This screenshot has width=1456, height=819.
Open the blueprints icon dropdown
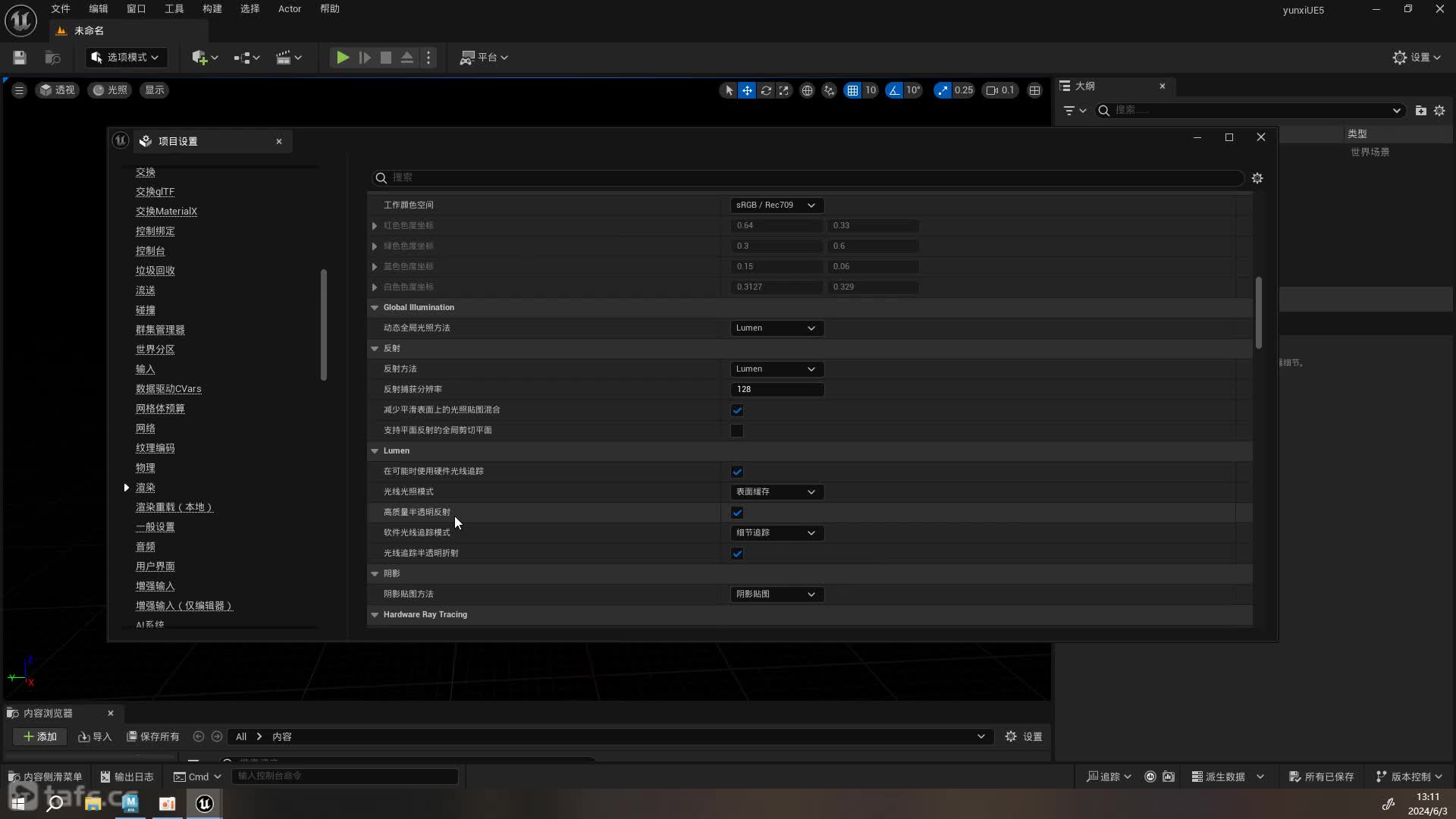246,58
